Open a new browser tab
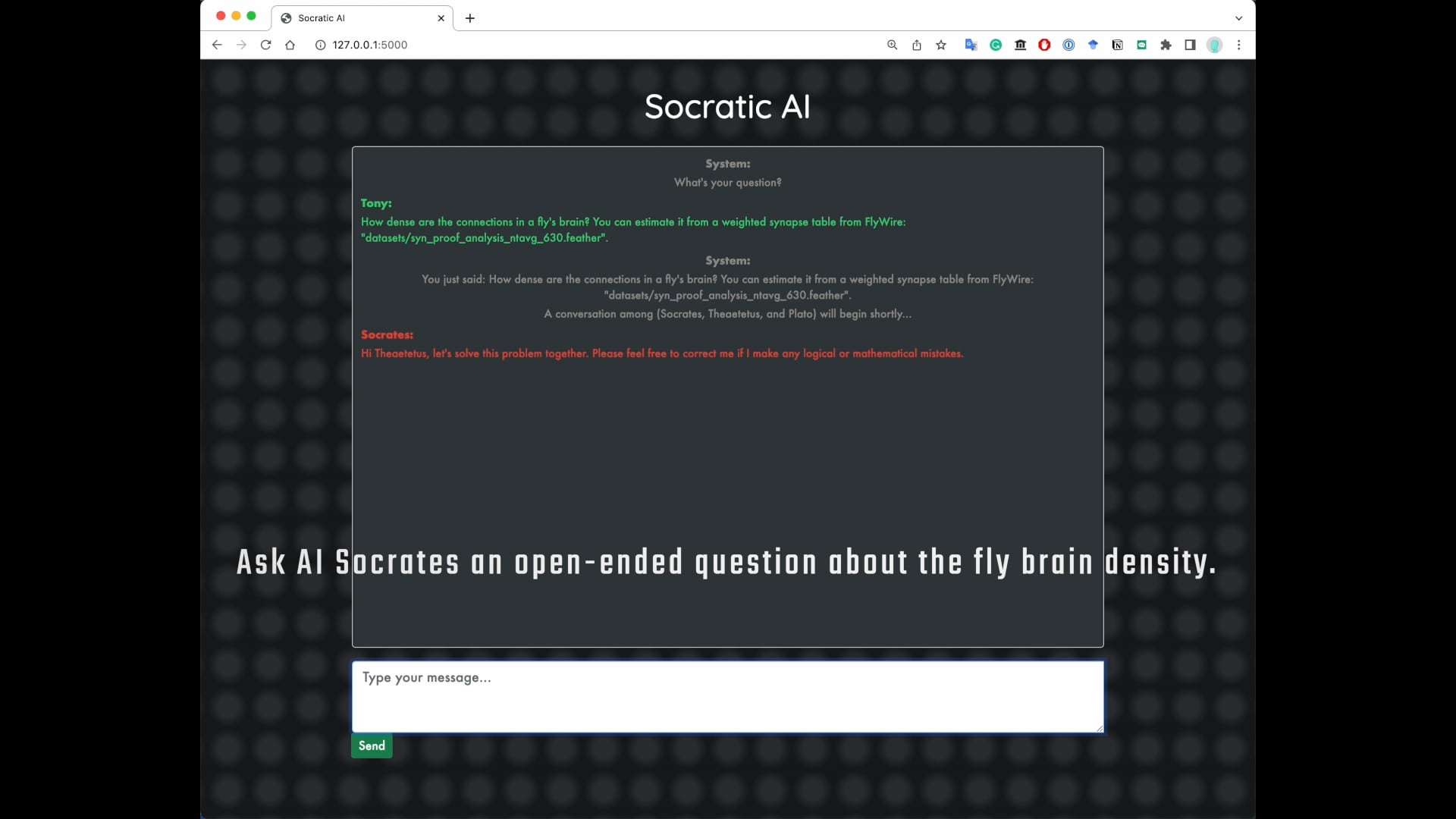The height and width of the screenshot is (819, 1456). click(470, 18)
